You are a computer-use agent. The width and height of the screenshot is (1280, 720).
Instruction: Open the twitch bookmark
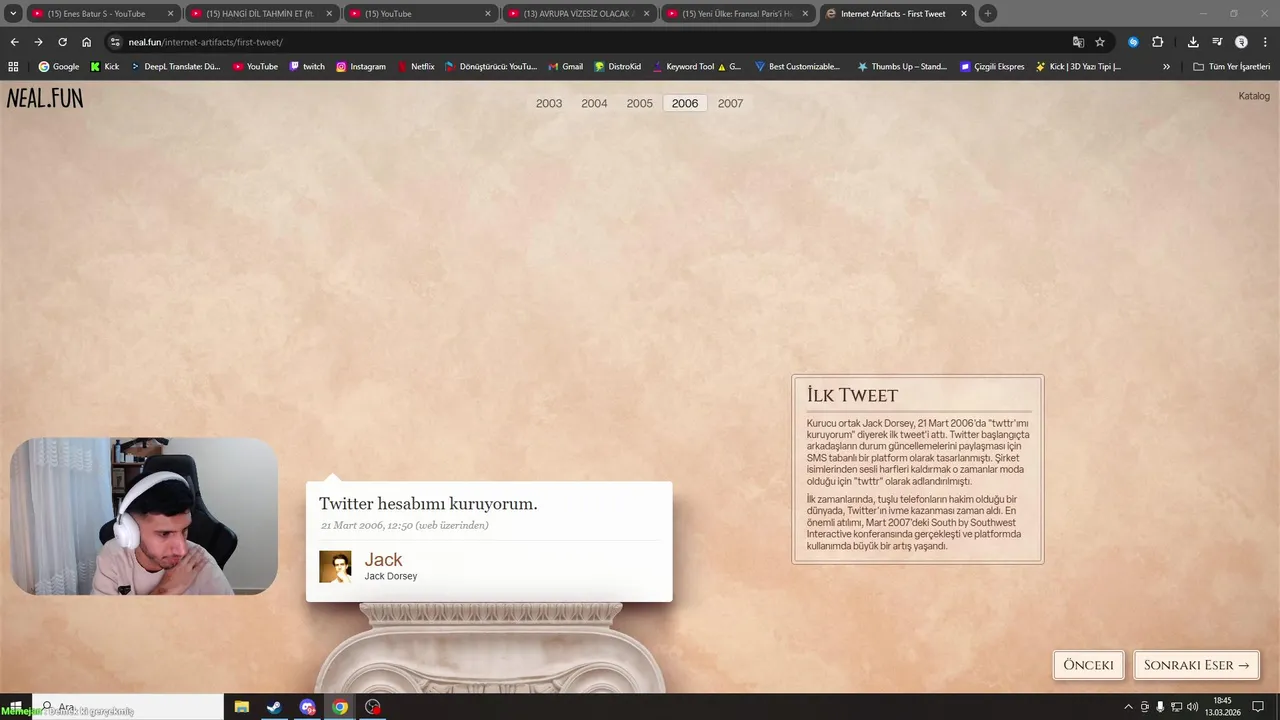(307, 67)
